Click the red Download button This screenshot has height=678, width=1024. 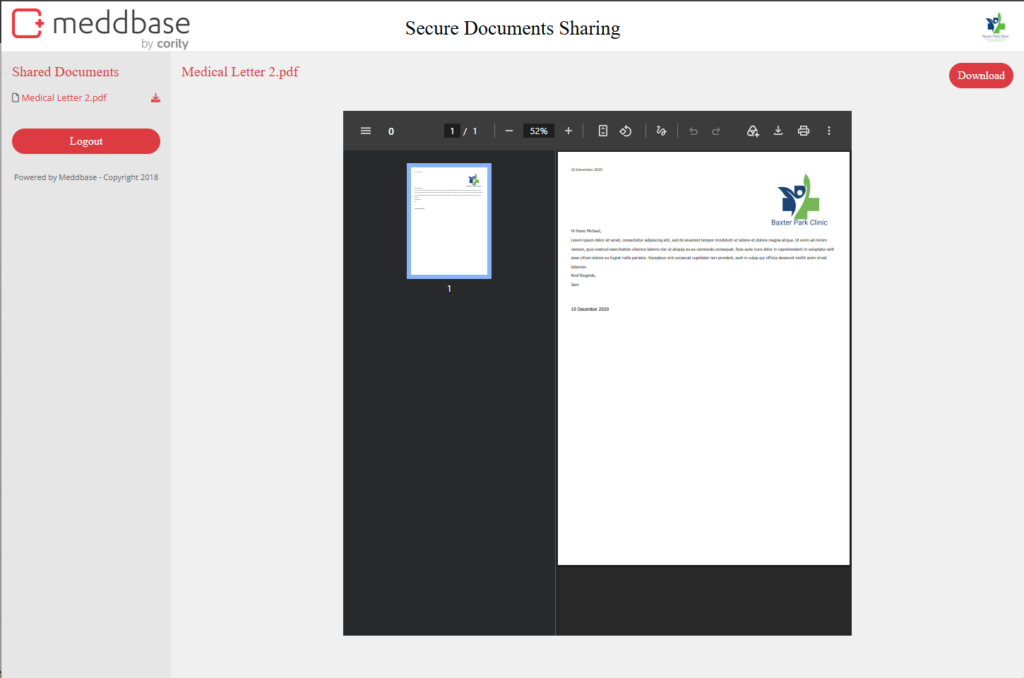click(980, 75)
